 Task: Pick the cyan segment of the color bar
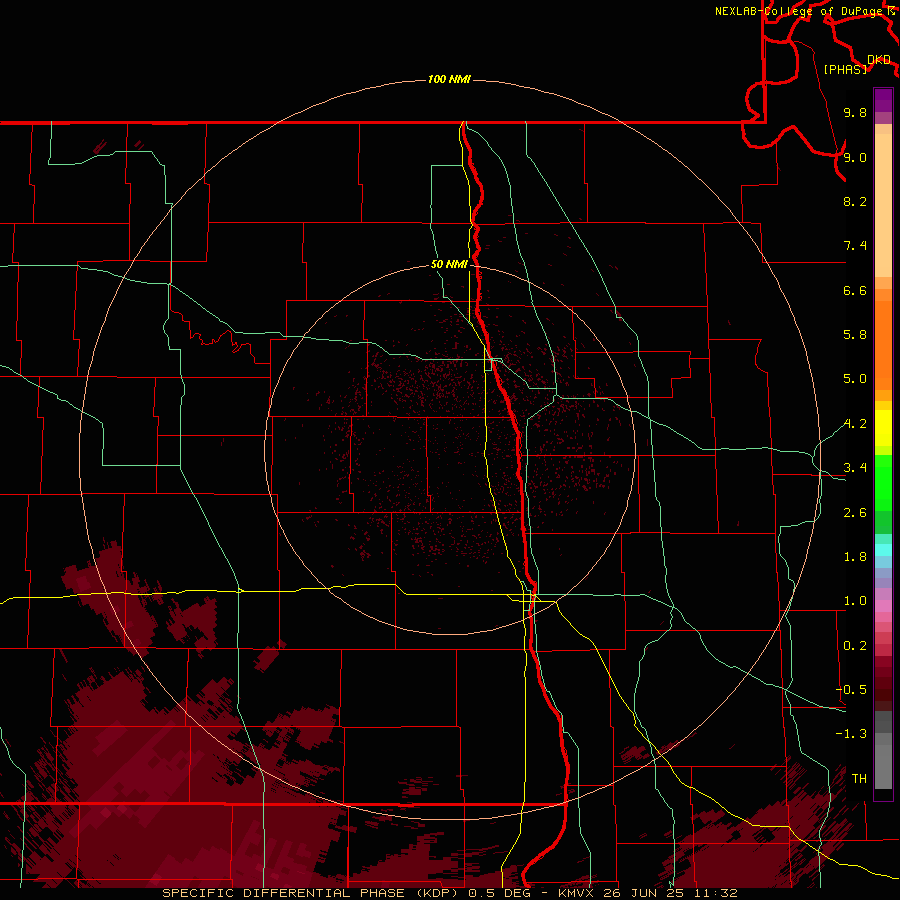click(883, 550)
